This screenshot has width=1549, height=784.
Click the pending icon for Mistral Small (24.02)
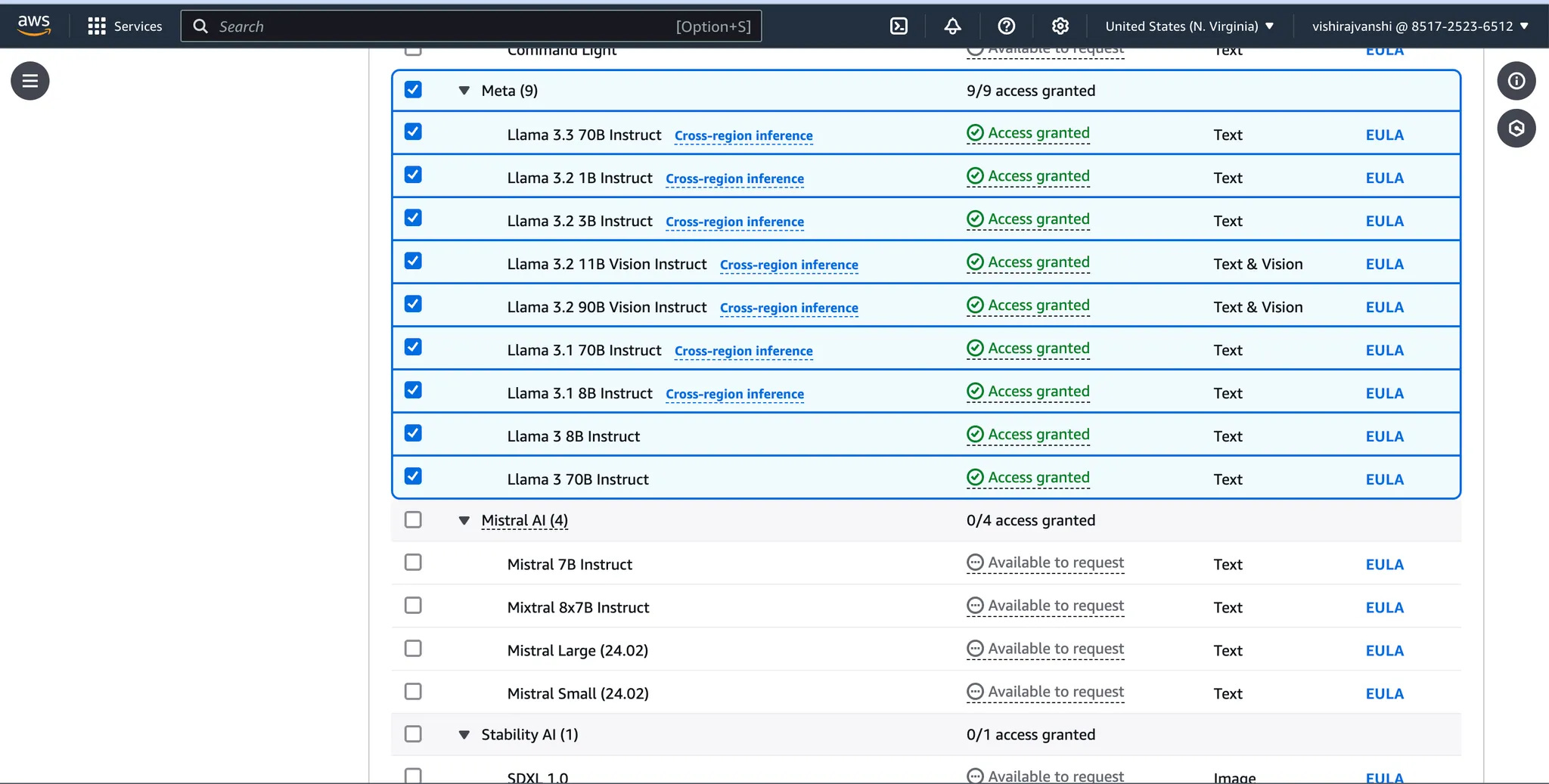click(x=976, y=692)
